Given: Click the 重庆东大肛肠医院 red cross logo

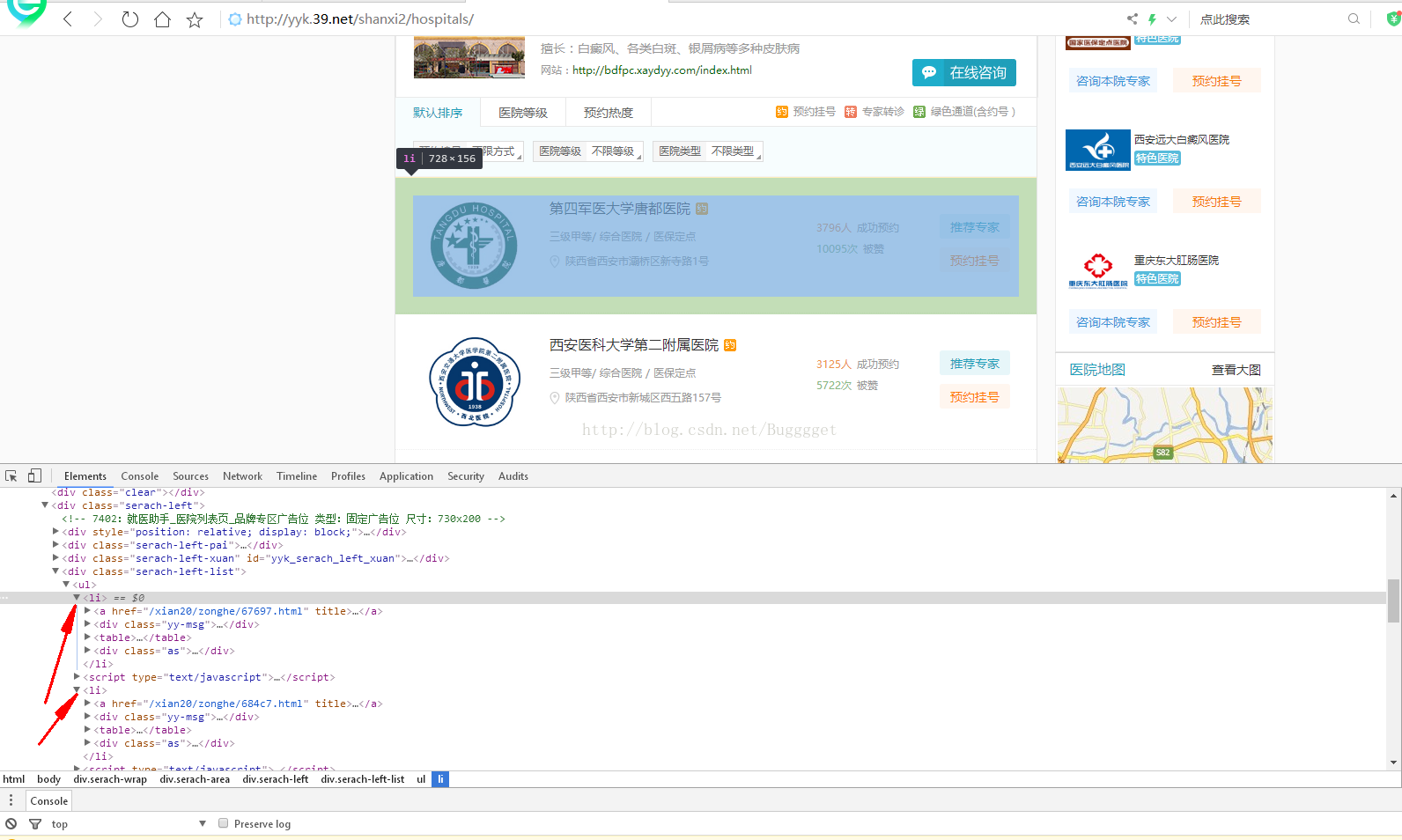Looking at the screenshot, I should point(1097,270).
